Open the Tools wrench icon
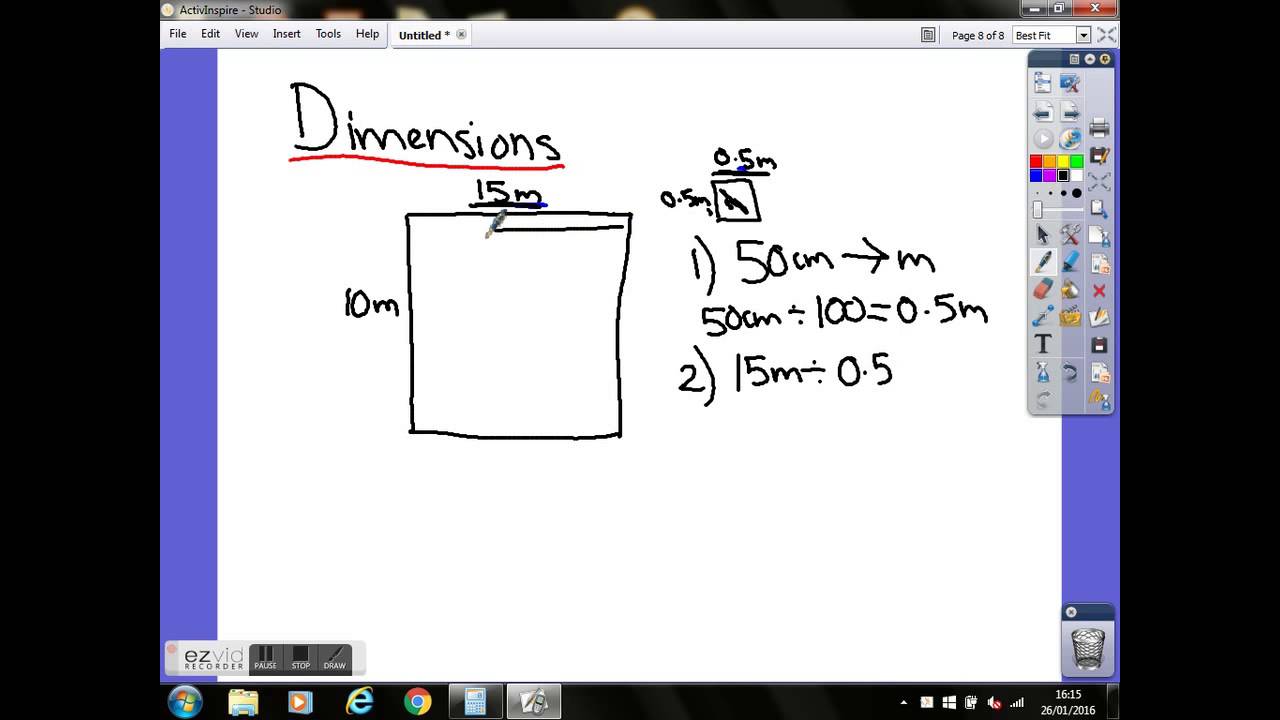This screenshot has height=720, width=1280. point(1070,235)
